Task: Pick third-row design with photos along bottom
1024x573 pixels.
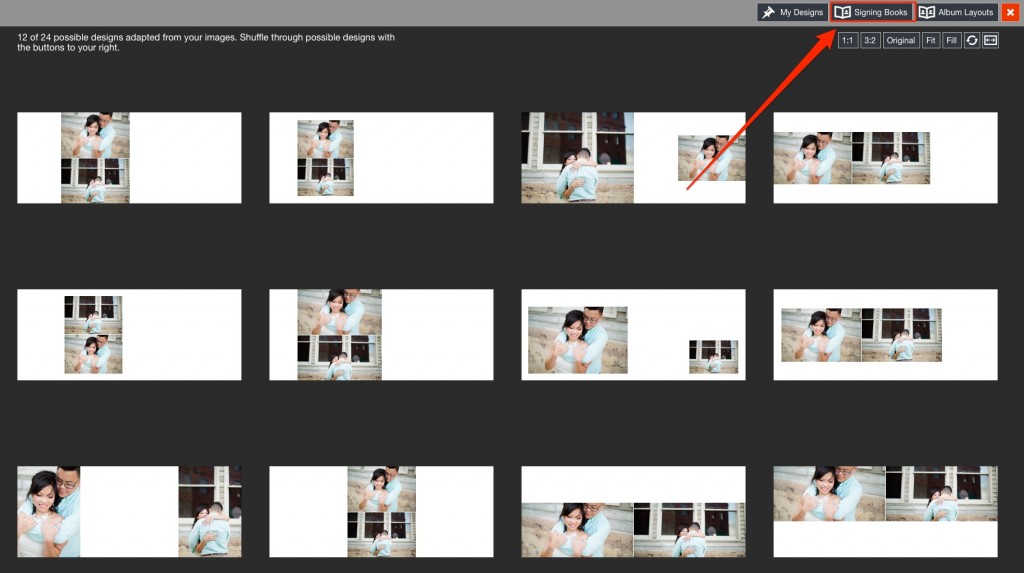Action: (x=633, y=512)
